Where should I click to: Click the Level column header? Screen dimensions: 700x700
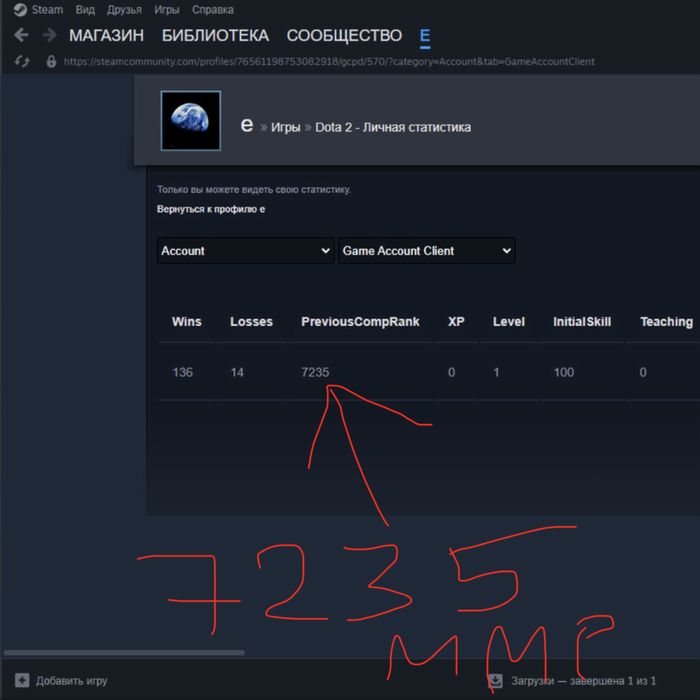pyautogui.click(x=508, y=321)
